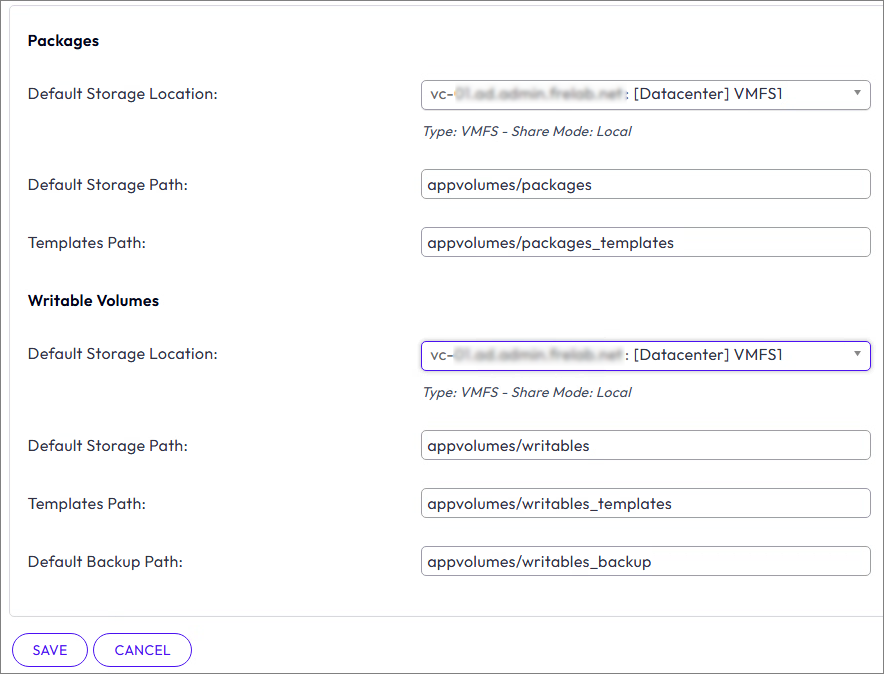
Task: Click Default Storage Path label under Writable Volumes
Action: coord(107,445)
